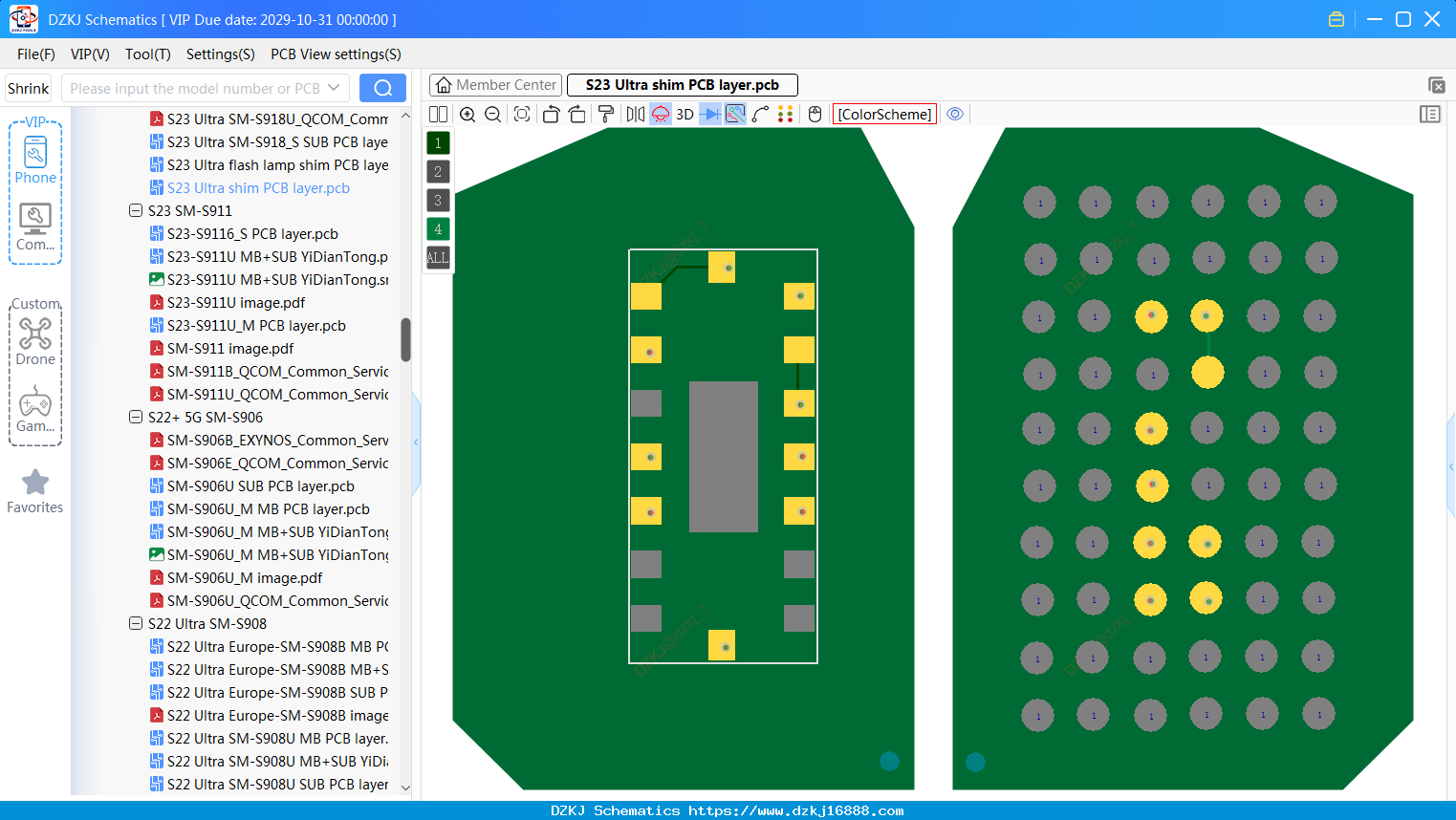Viewport: 1456px width, 820px height.
Task: Toggle the right side panel icon
Action: pyautogui.click(x=1430, y=115)
